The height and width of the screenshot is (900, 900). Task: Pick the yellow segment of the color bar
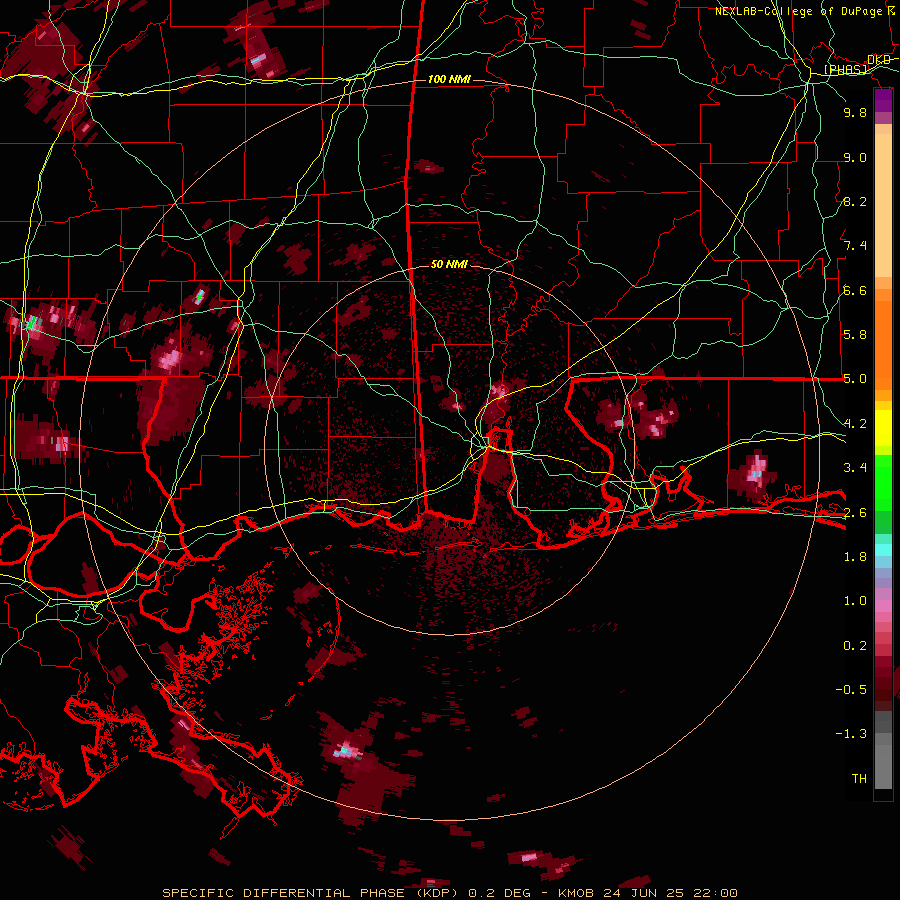pyautogui.click(x=883, y=428)
